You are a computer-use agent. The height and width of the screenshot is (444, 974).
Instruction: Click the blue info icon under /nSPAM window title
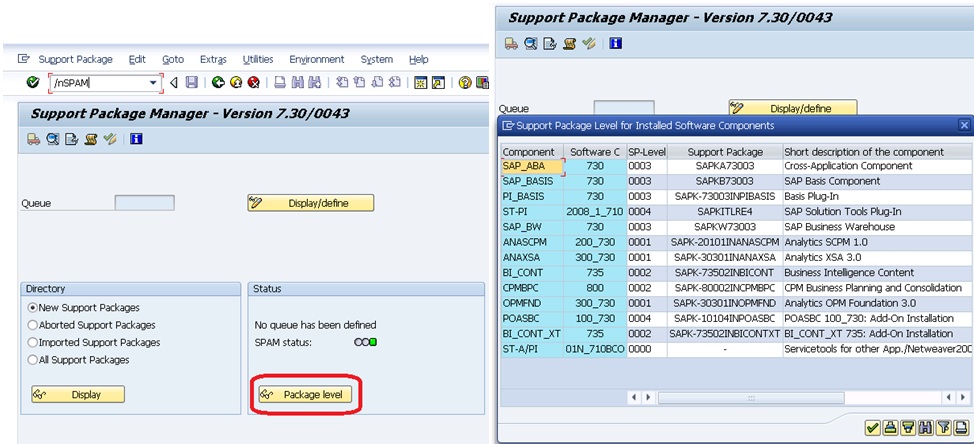137,139
